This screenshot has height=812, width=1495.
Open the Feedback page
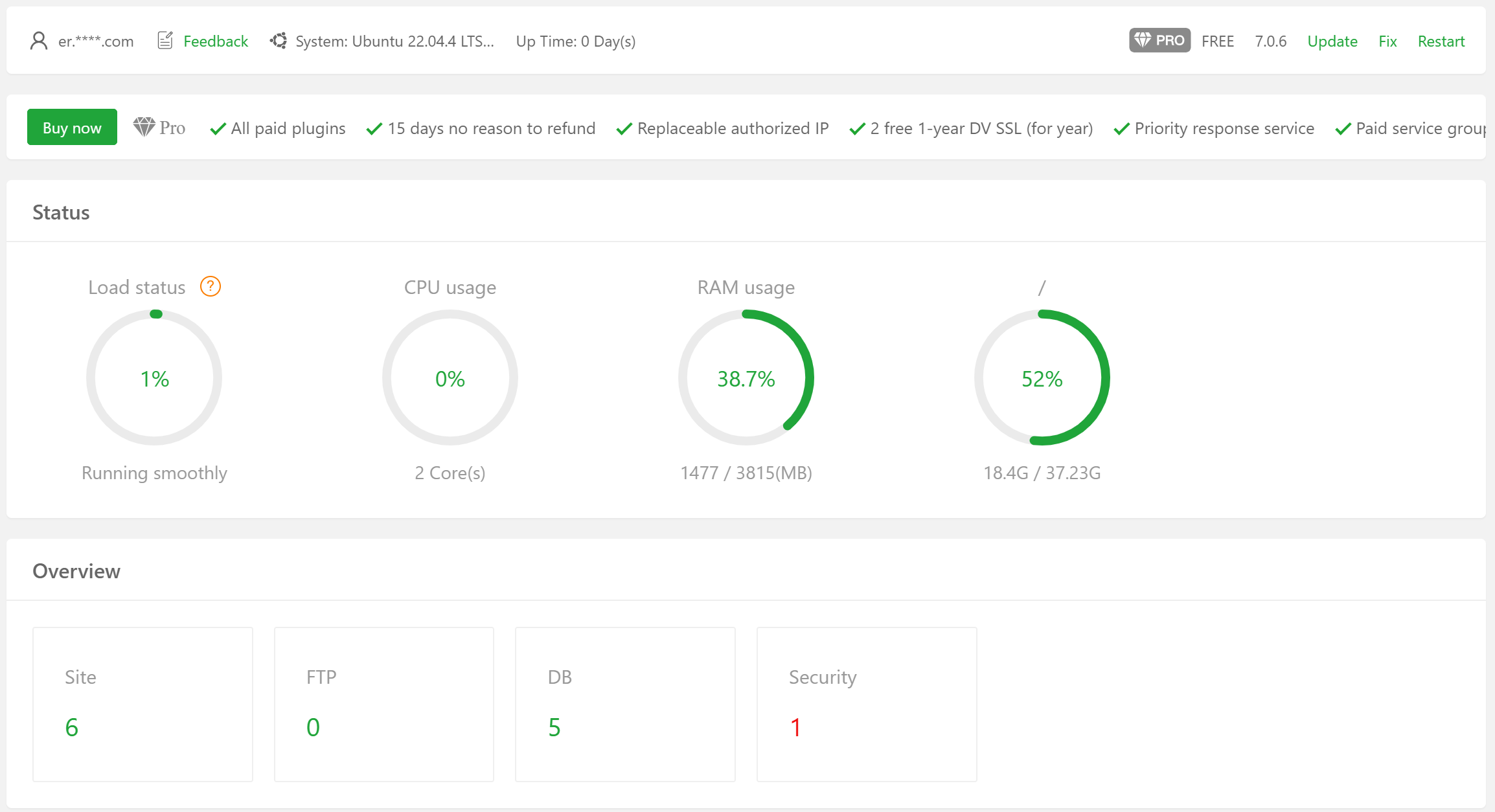215,40
